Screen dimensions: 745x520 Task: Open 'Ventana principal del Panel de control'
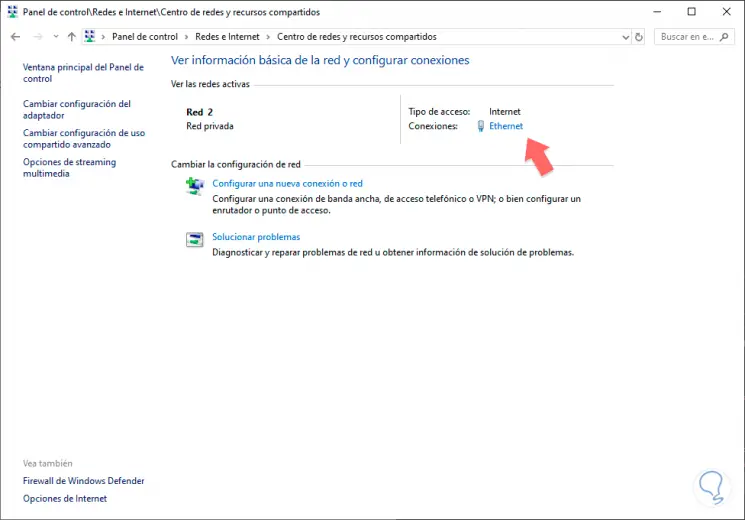[83, 73]
